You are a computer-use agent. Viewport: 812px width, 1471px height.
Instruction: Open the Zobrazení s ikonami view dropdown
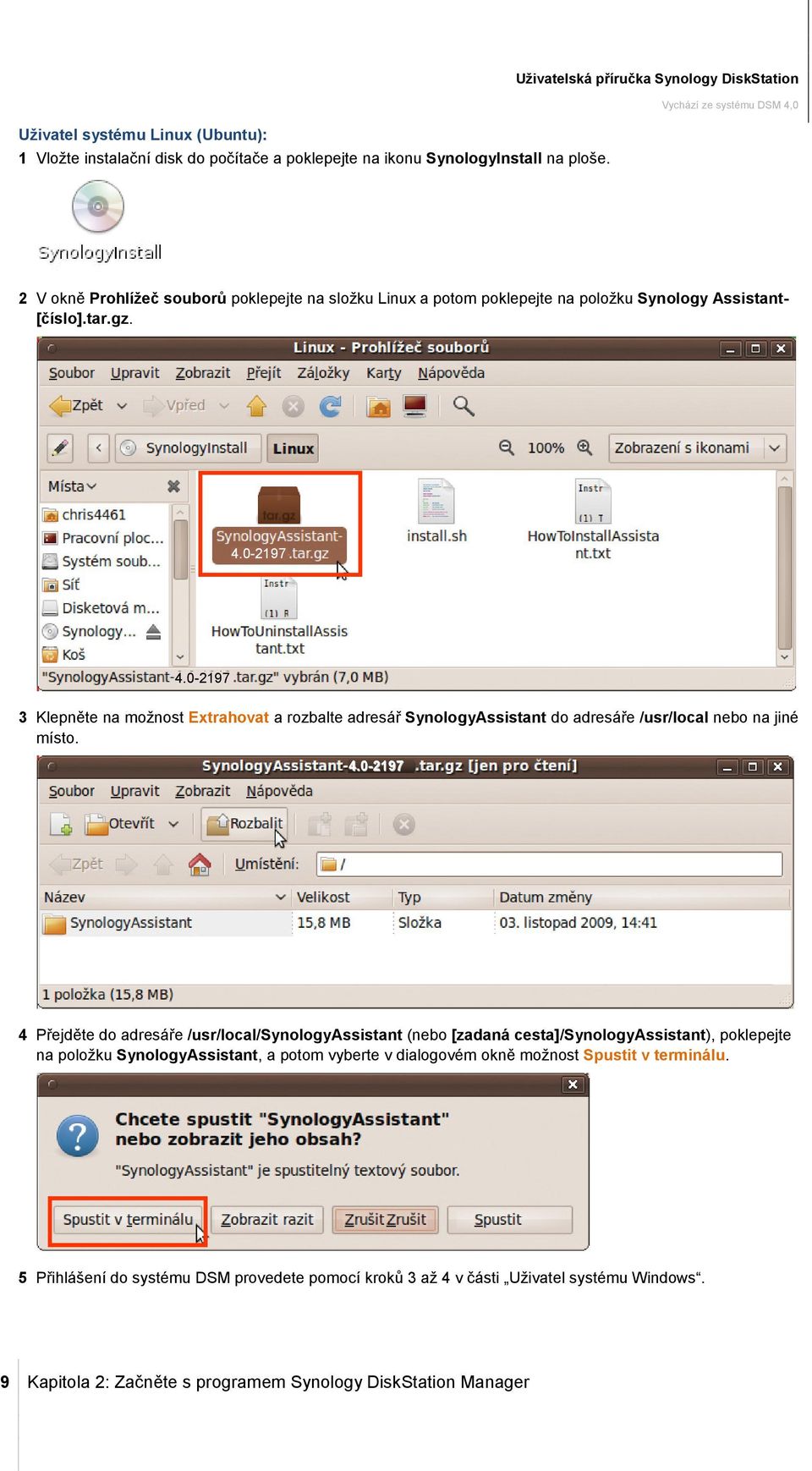tap(698, 447)
